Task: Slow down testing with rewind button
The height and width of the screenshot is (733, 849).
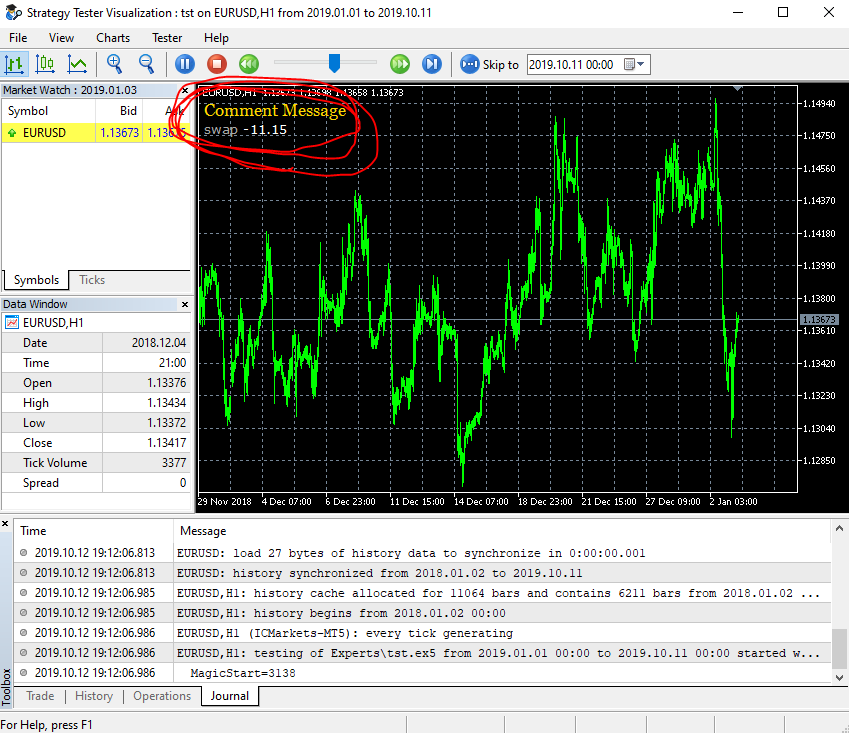Action: coord(249,64)
